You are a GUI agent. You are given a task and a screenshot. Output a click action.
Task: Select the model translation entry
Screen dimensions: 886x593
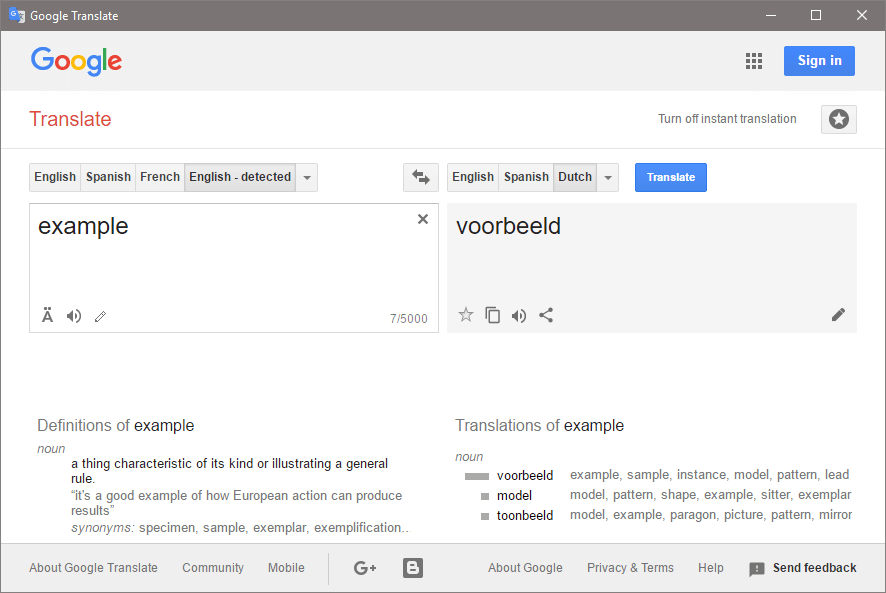click(514, 496)
